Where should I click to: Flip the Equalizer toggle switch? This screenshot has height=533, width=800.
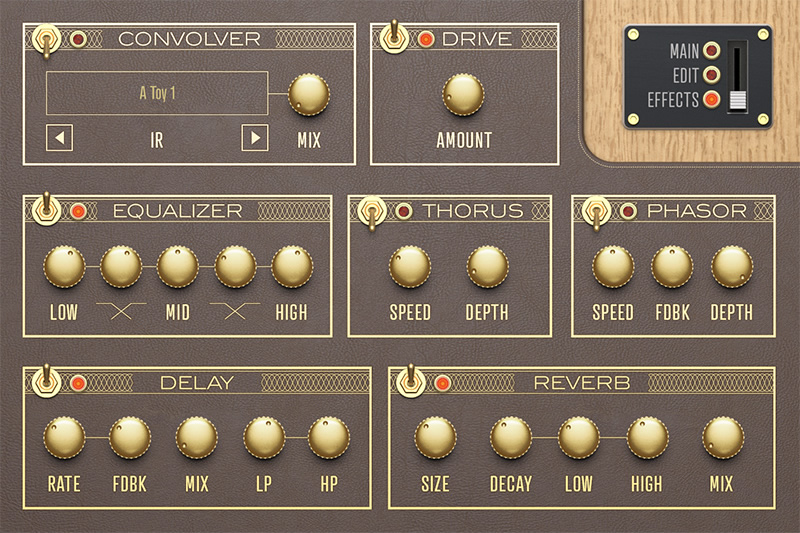46,210
